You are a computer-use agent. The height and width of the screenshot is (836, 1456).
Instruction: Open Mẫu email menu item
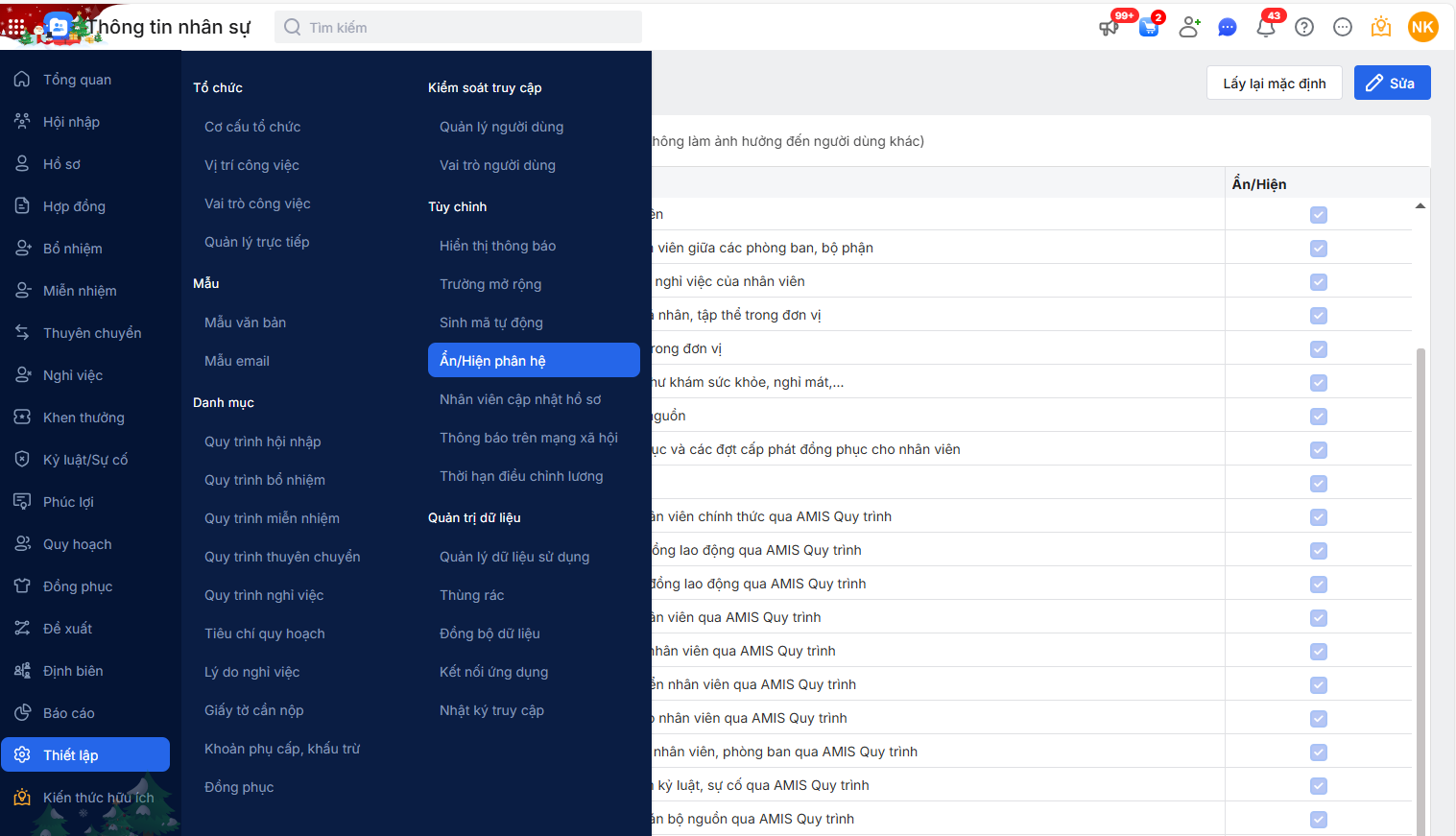pyautogui.click(x=237, y=361)
